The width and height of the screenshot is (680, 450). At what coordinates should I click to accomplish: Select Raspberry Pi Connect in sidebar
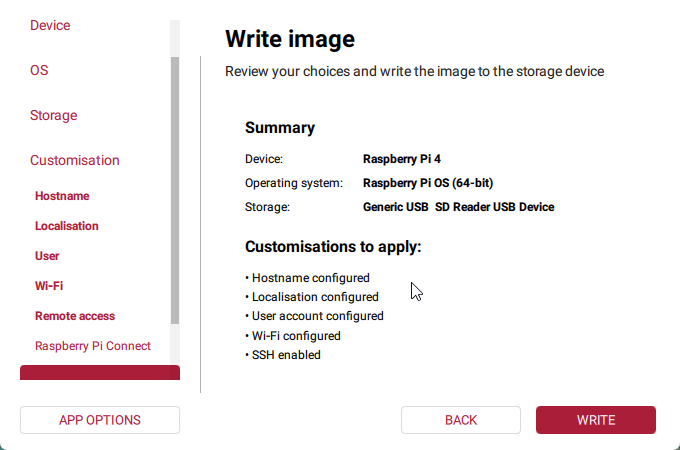pyautogui.click(x=93, y=346)
